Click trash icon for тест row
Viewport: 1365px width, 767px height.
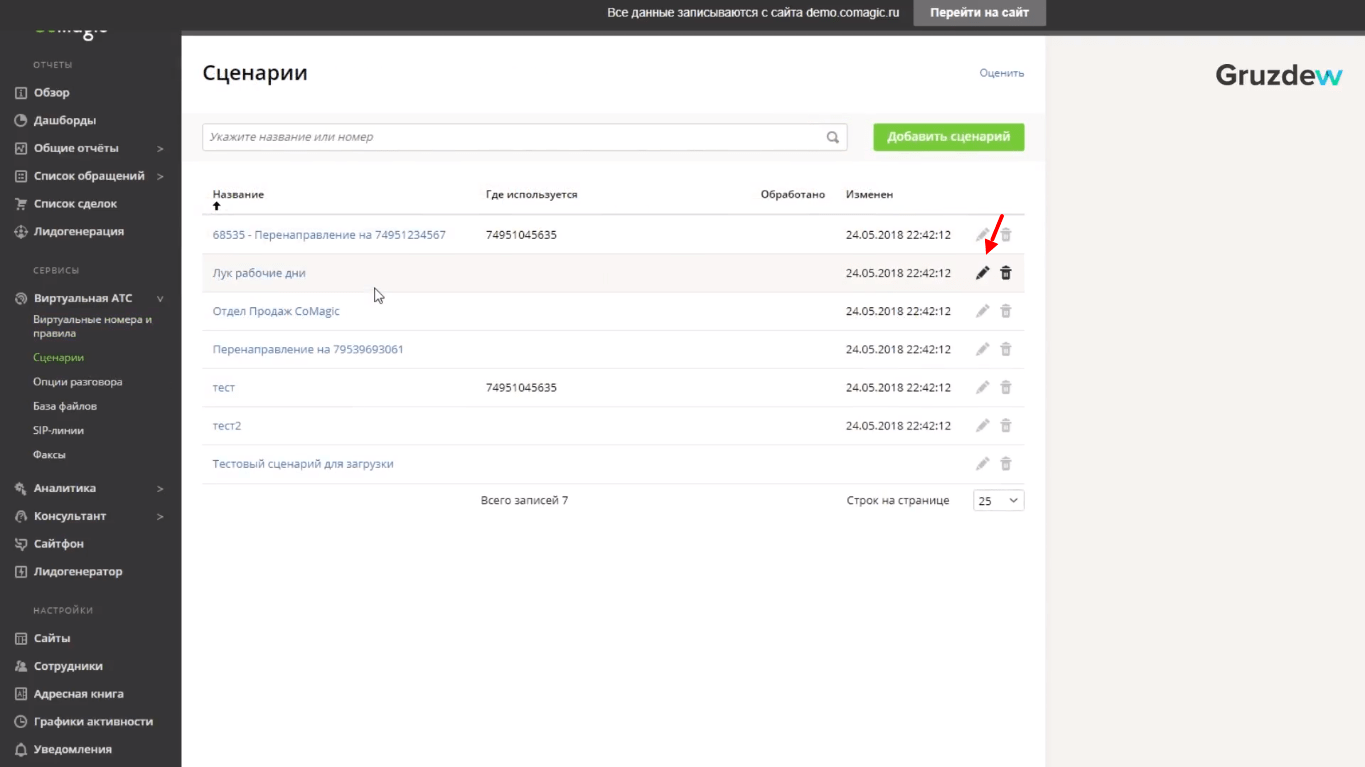[x=1006, y=387]
